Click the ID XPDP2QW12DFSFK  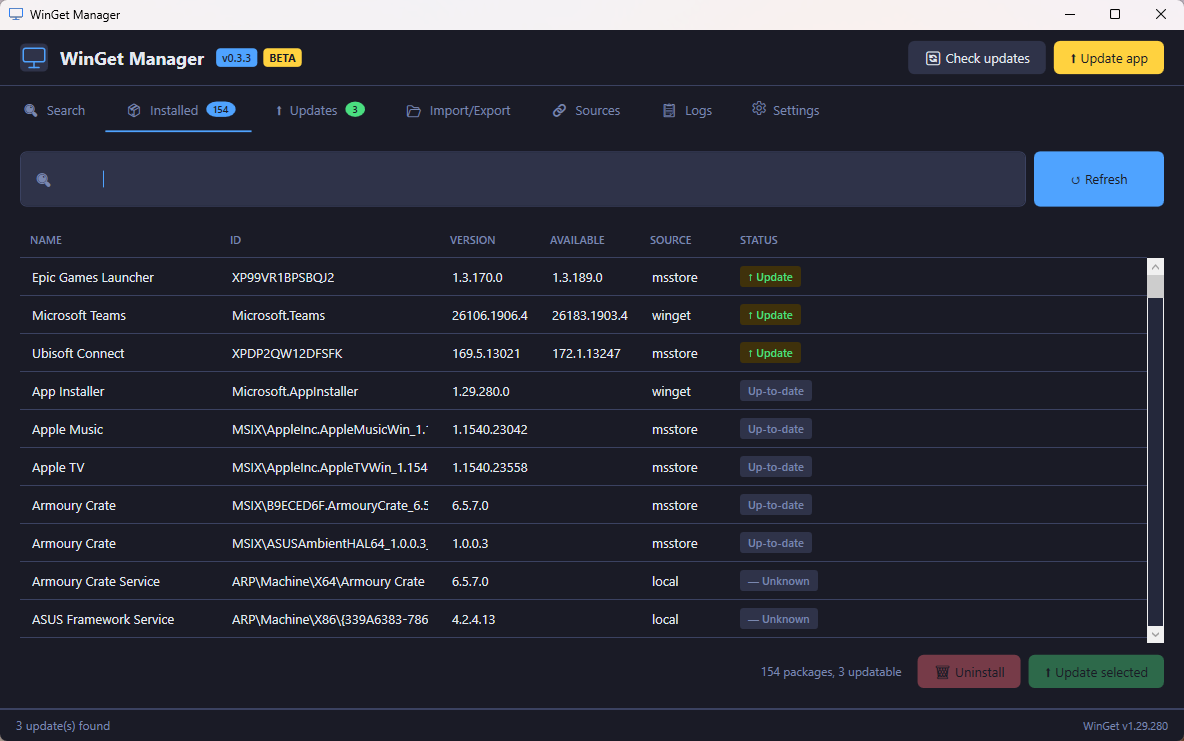[x=287, y=353]
